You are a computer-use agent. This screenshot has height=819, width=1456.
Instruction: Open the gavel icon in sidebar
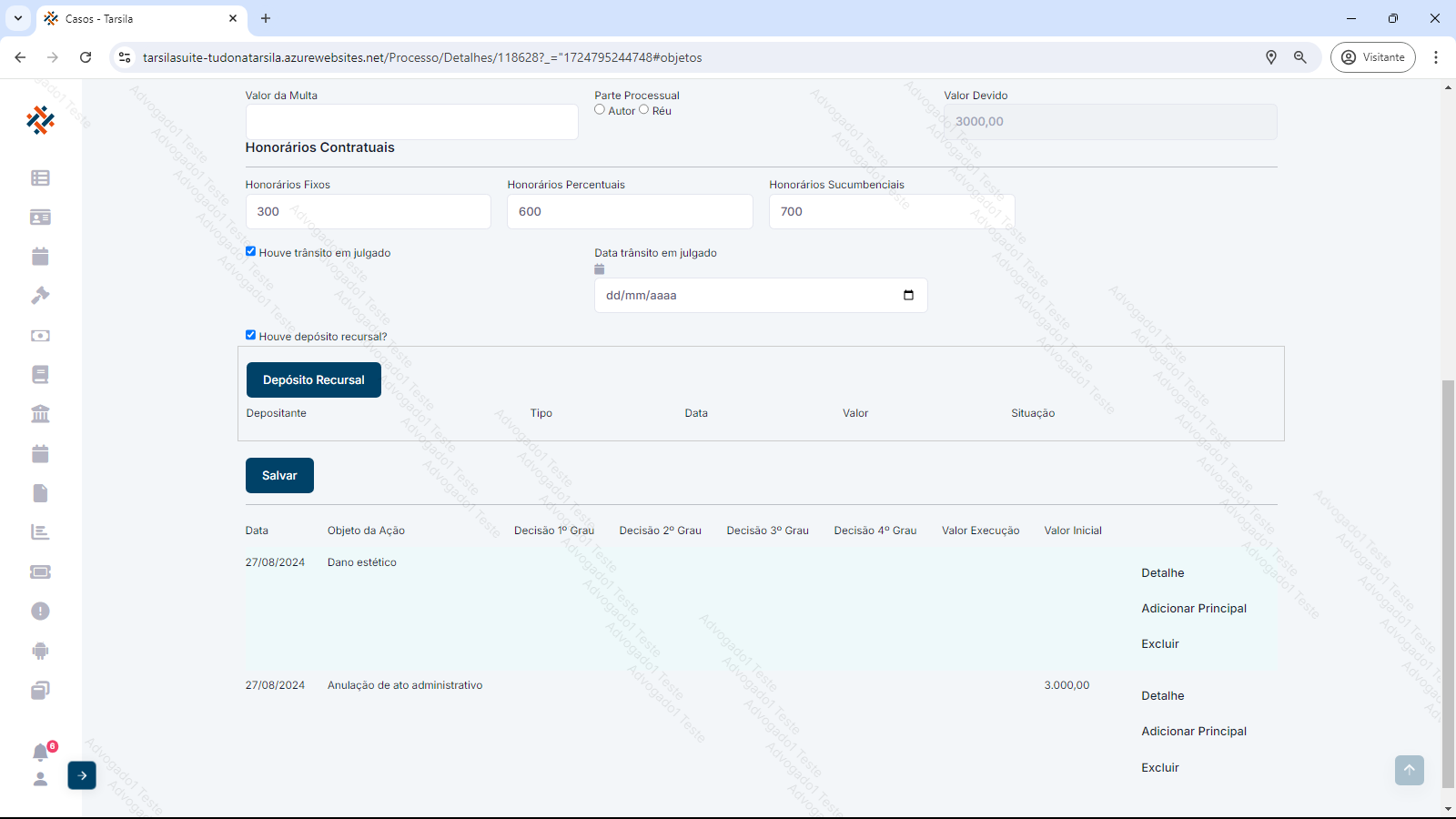click(40, 296)
